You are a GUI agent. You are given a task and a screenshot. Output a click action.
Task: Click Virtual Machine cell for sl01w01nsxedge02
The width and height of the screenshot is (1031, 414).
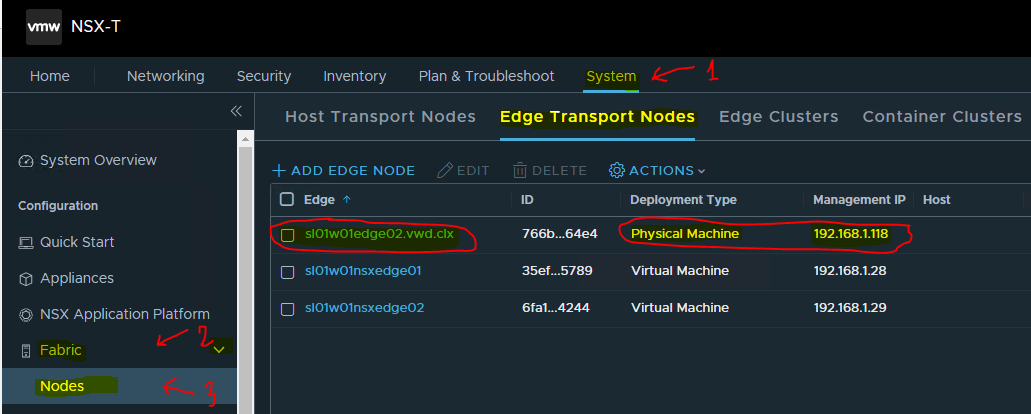[679, 308]
